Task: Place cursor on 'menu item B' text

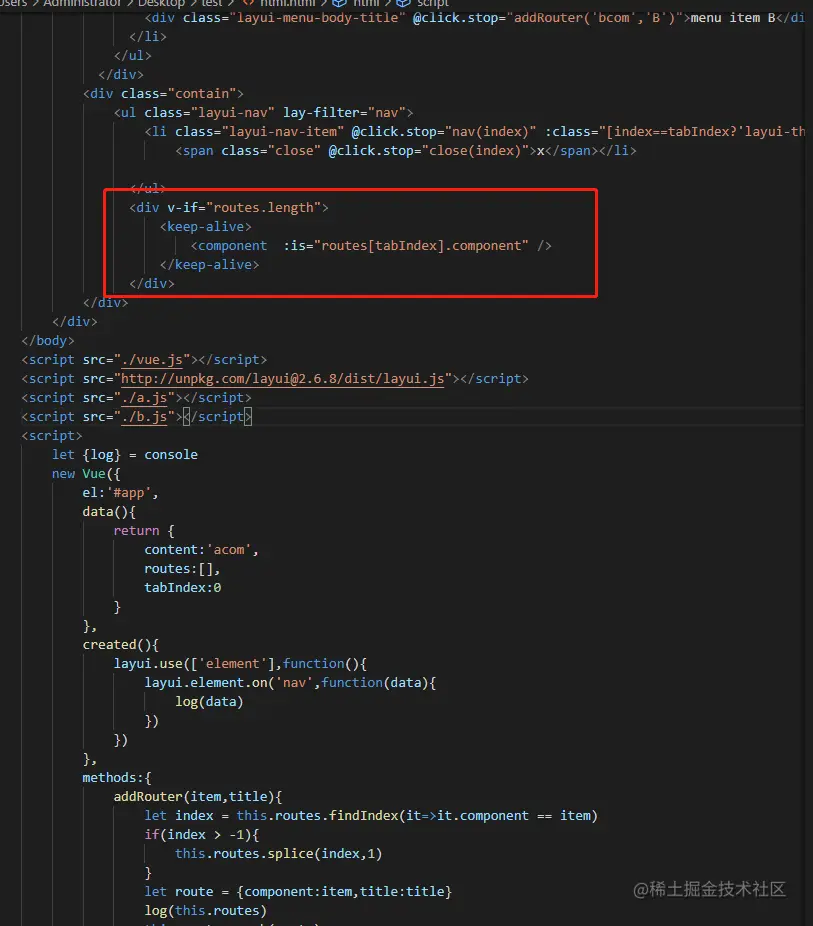Action: 733,18
